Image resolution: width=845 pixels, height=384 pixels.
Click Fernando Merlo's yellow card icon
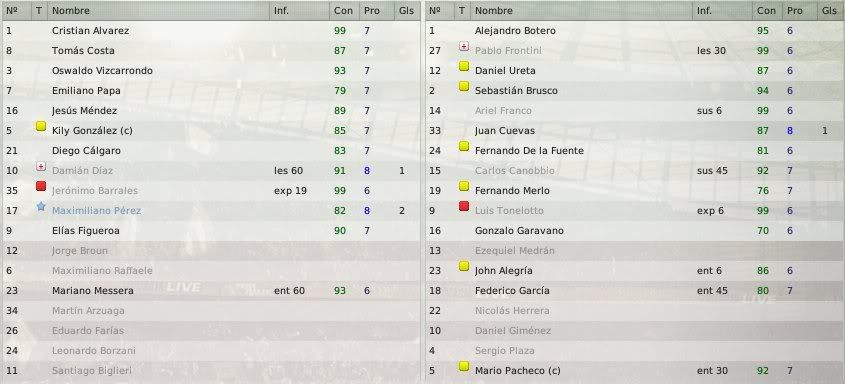pyautogui.click(x=463, y=186)
